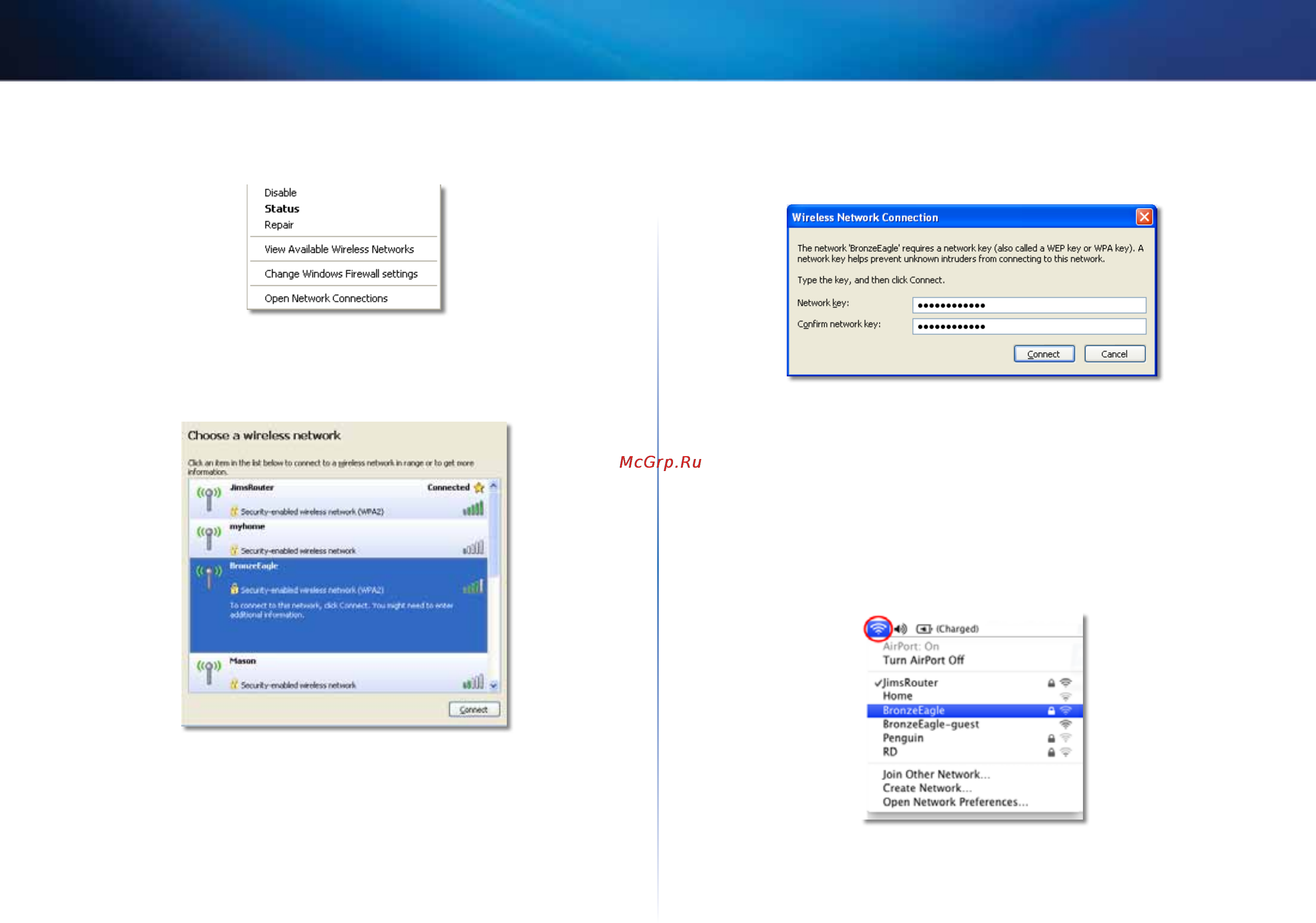Cancel the Wireless Network Connection dialog
The width and height of the screenshot is (1316, 923).
tap(1114, 354)
